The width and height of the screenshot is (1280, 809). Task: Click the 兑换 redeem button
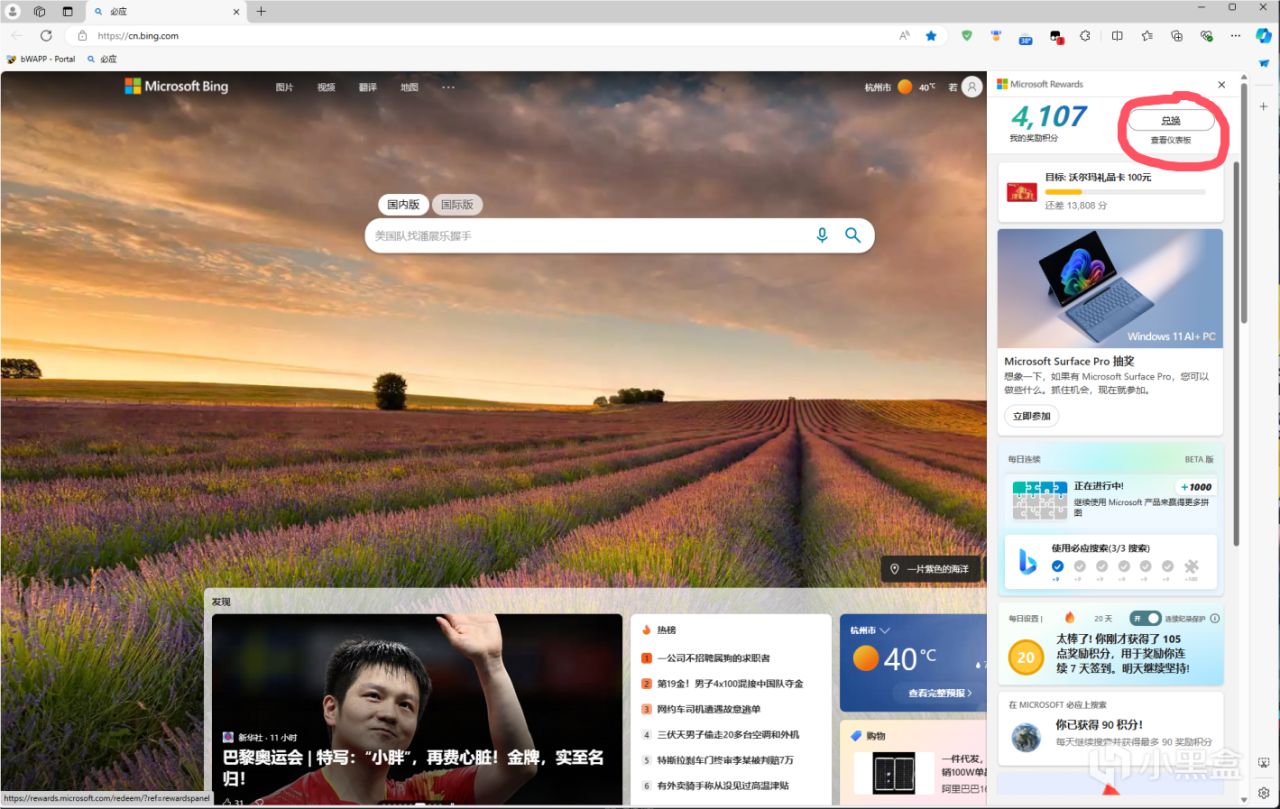point(1170,120)
